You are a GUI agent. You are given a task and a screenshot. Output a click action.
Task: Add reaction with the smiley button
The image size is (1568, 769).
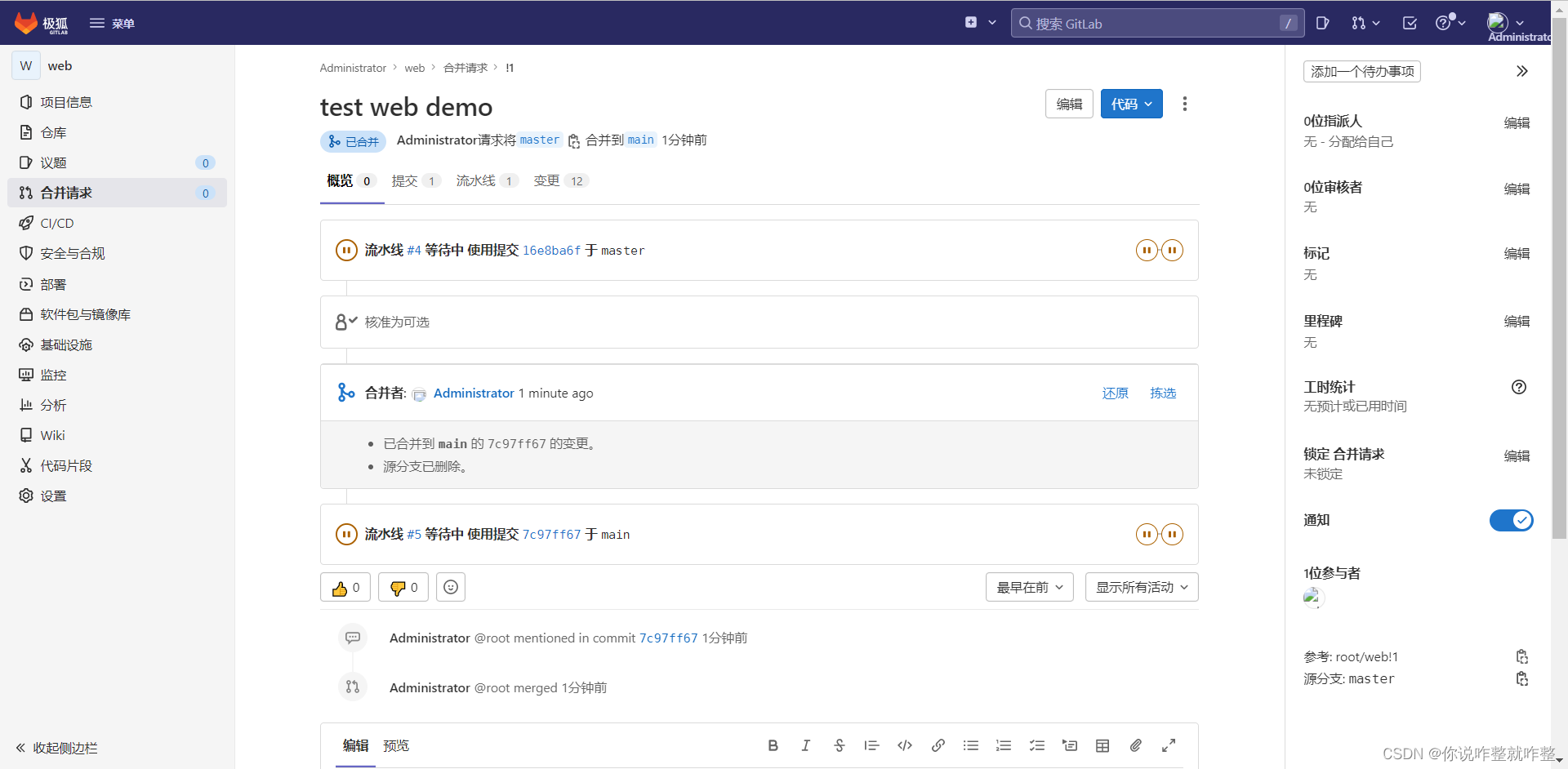[451, 588]
